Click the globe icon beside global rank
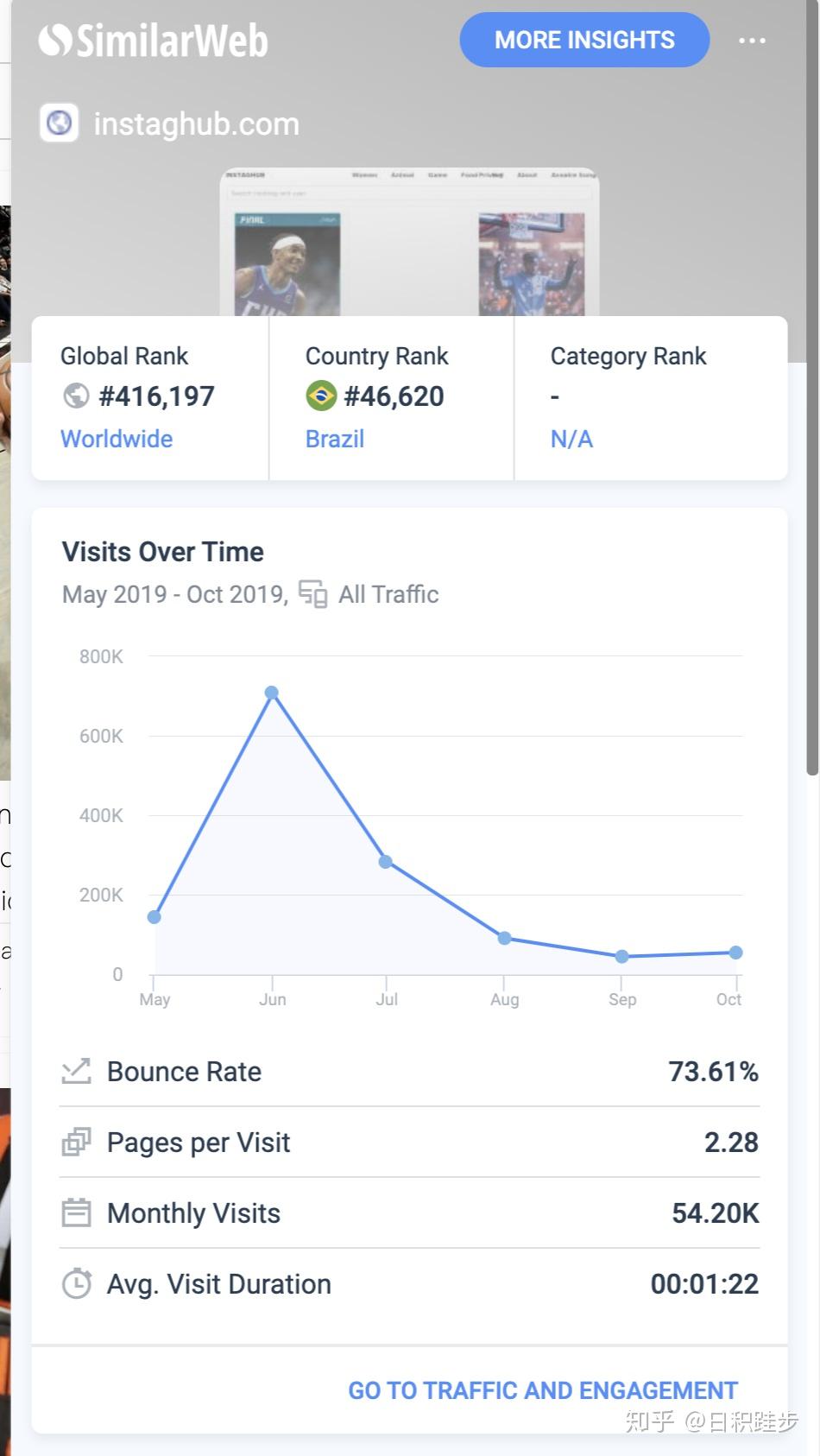Screen dimensions: 820x1456 [76, 396]
